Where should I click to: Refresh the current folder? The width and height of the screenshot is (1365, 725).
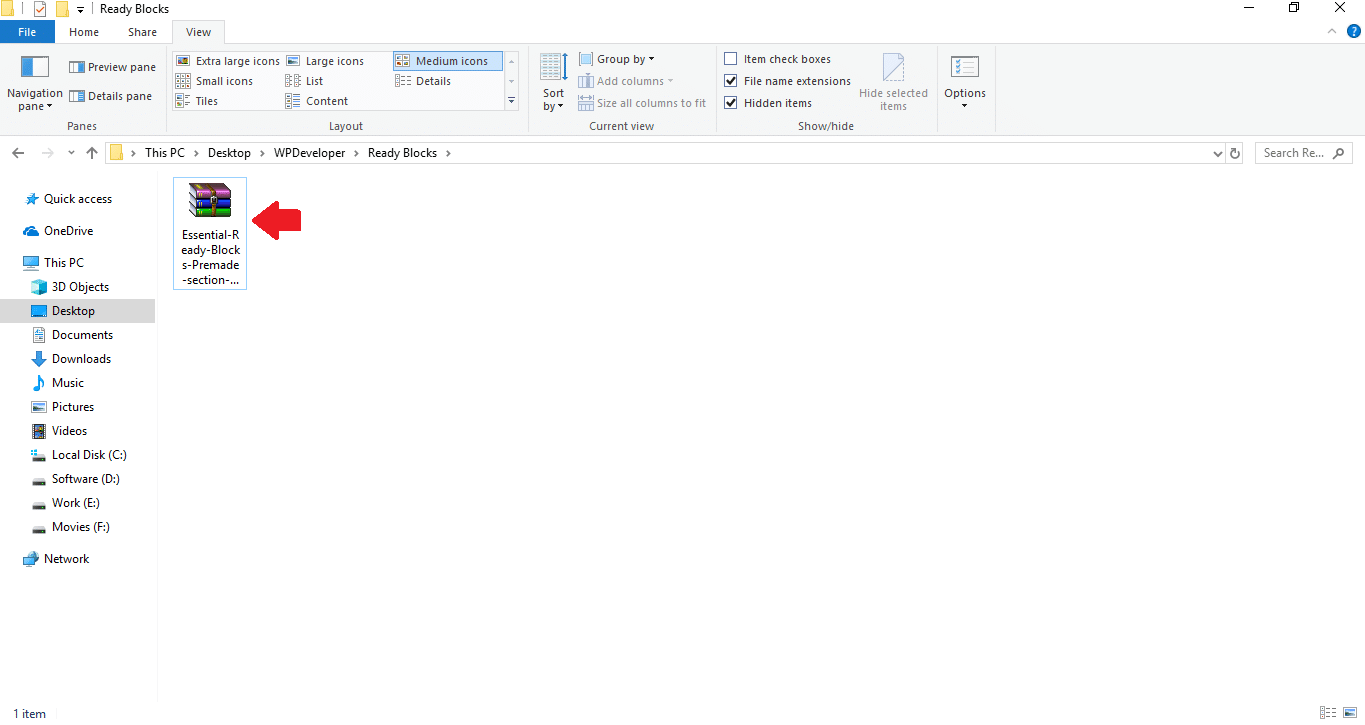click(1235, 153)
